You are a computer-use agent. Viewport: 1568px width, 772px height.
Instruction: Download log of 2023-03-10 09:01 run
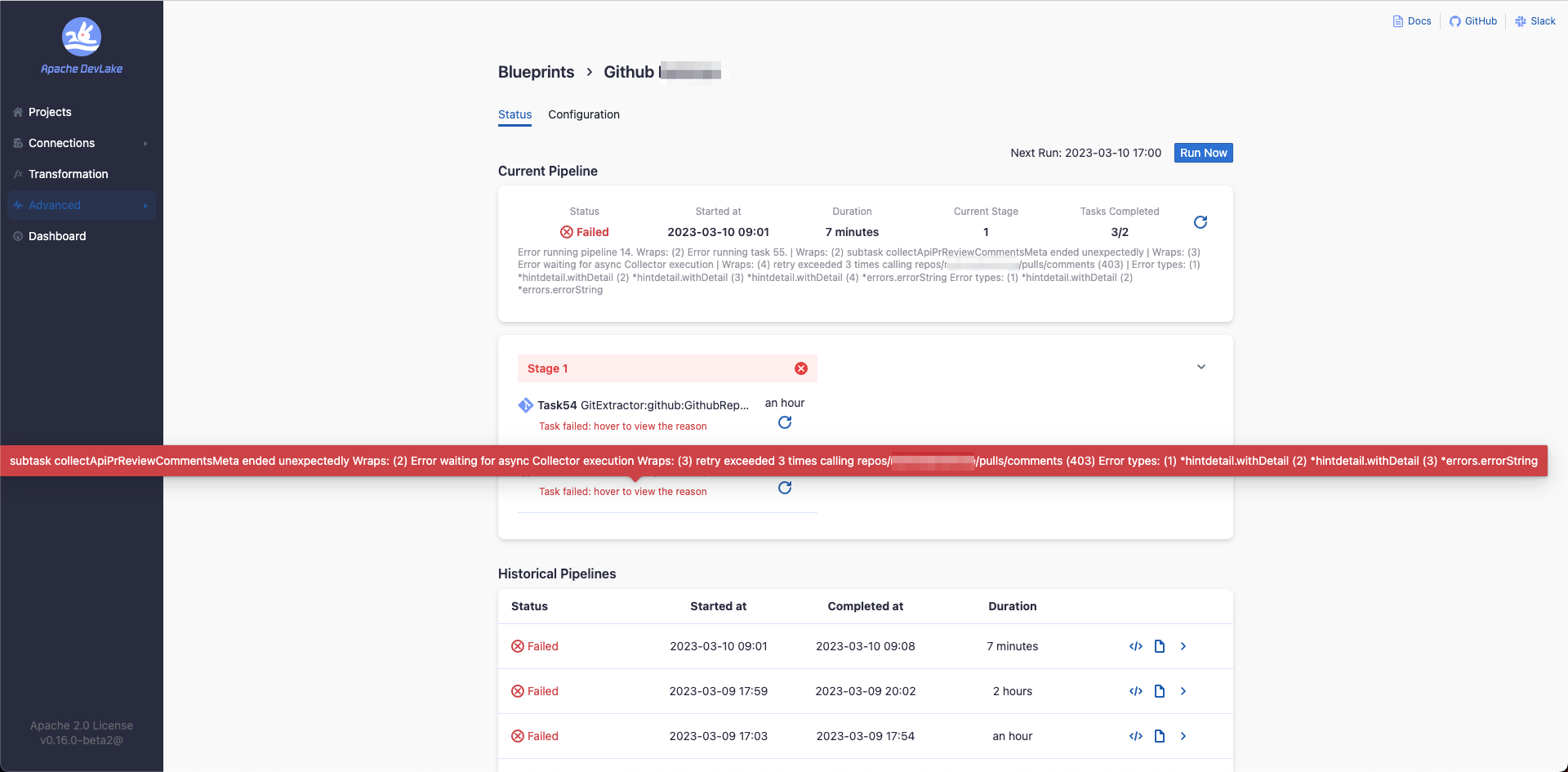click(x=1160, y=646)
